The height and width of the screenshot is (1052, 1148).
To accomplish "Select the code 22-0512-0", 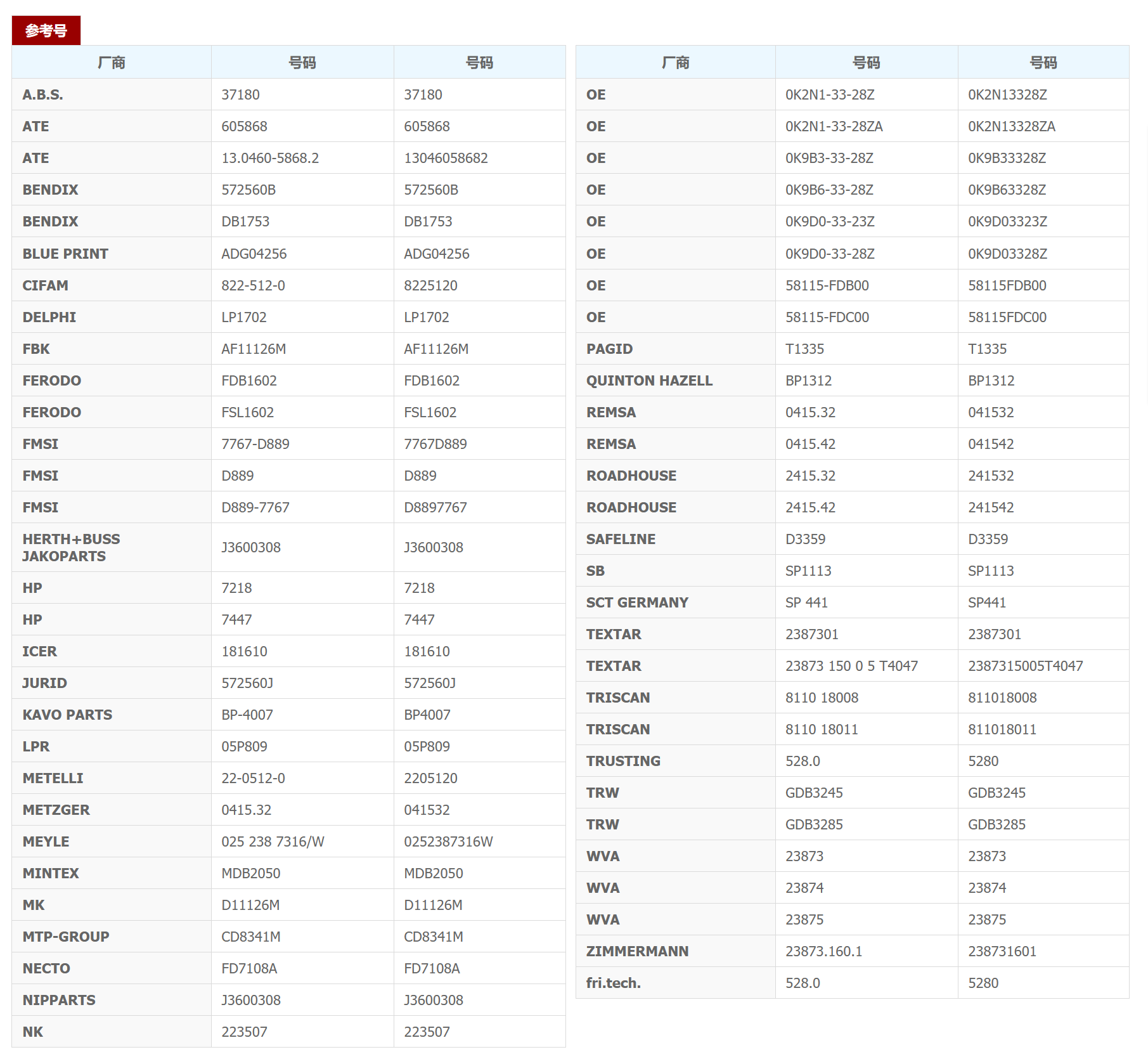I will (253, 778).
